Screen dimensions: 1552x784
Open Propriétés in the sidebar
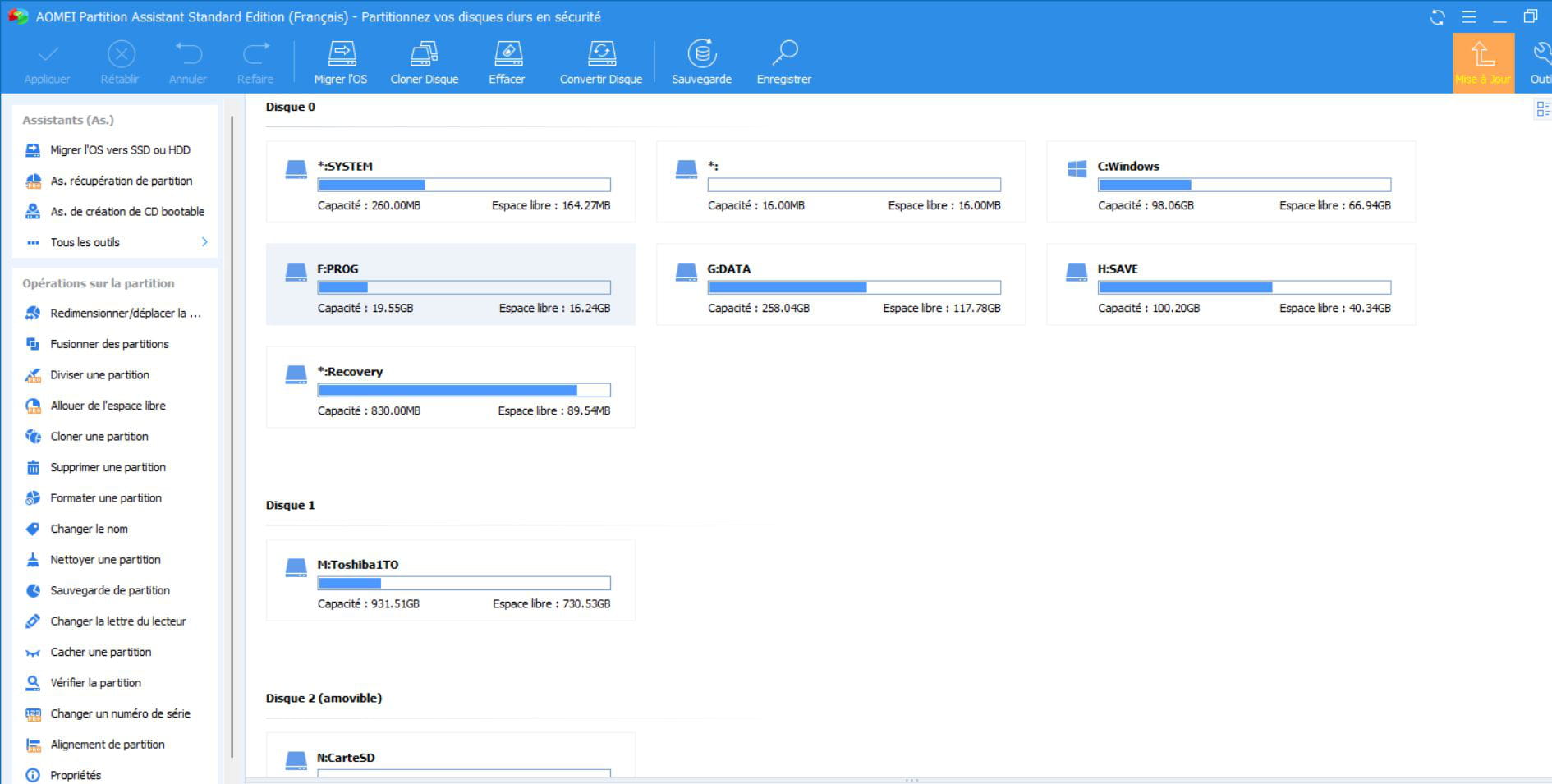[114, 775]
